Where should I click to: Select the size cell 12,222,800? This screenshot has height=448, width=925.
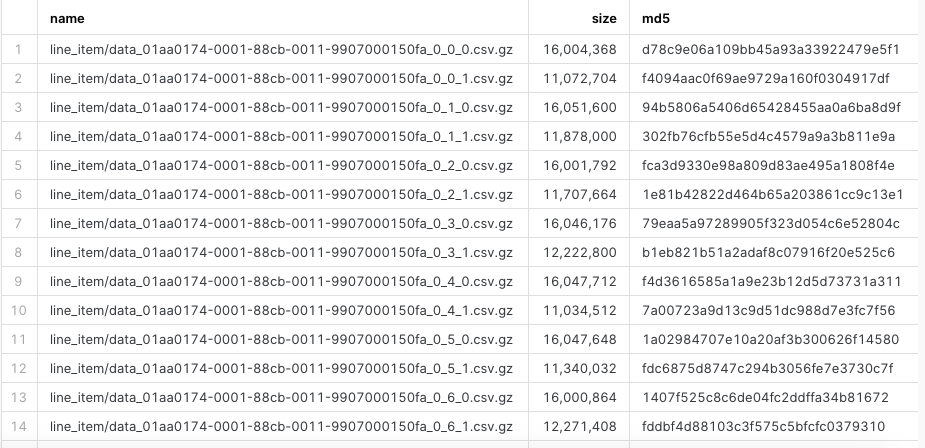(580, 252)
